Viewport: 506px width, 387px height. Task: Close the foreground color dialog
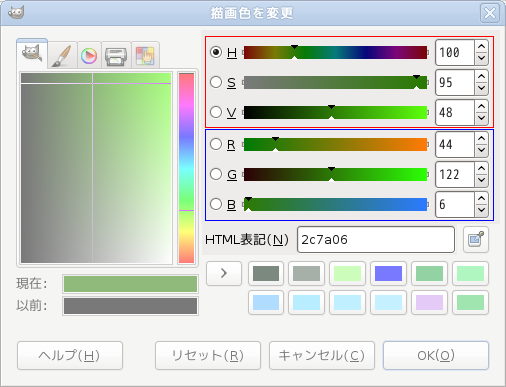(x=490, y=13)
